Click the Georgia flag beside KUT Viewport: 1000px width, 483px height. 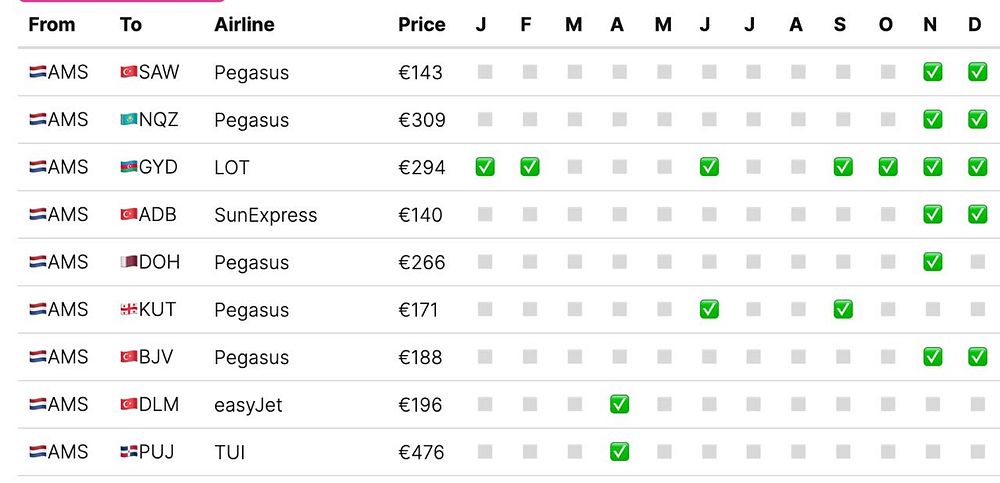(x=128, y=310)
